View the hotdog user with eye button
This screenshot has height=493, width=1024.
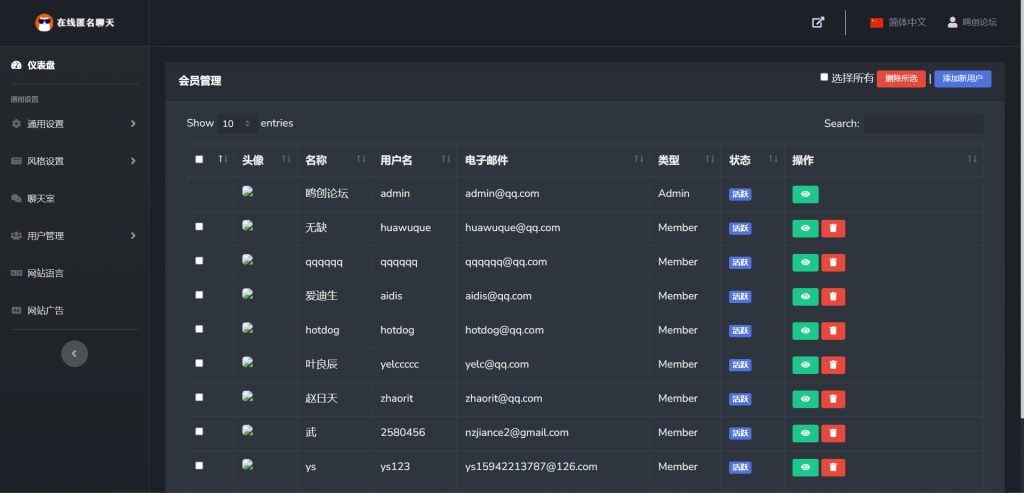[805, 331]
